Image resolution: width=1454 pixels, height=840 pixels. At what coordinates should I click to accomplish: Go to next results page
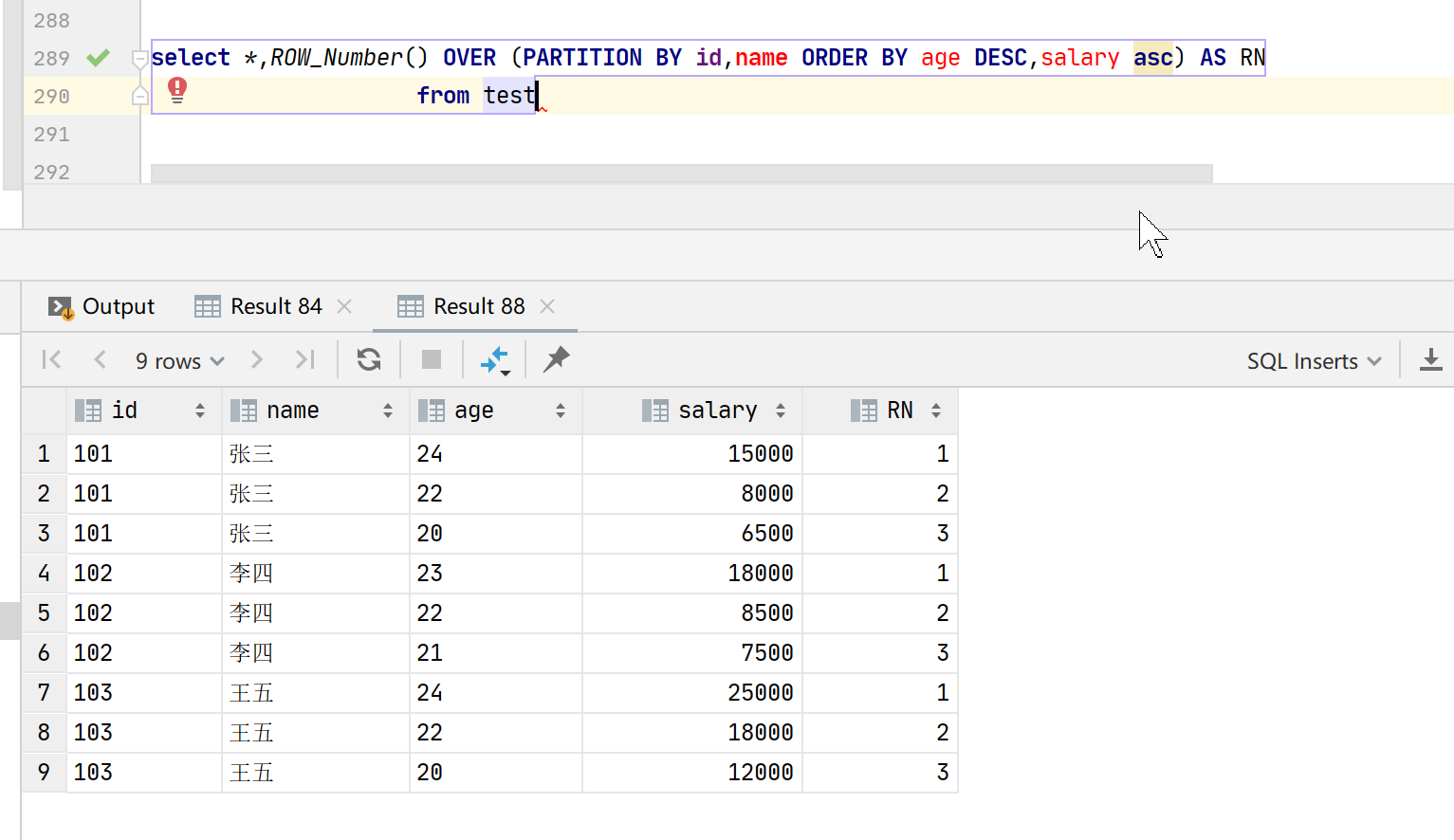(x=256, y=359)
